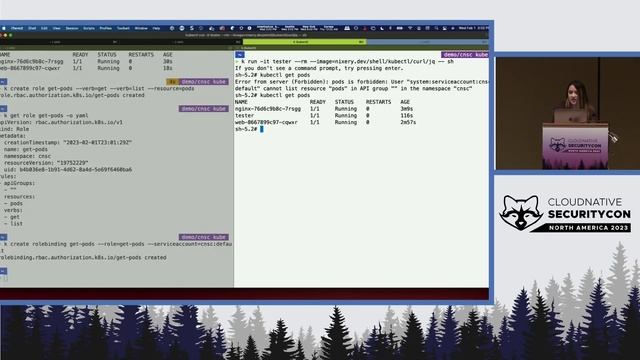Screen dimensions: 640x360
Task: Open the iTerm2 application menu
Action: 17,28
